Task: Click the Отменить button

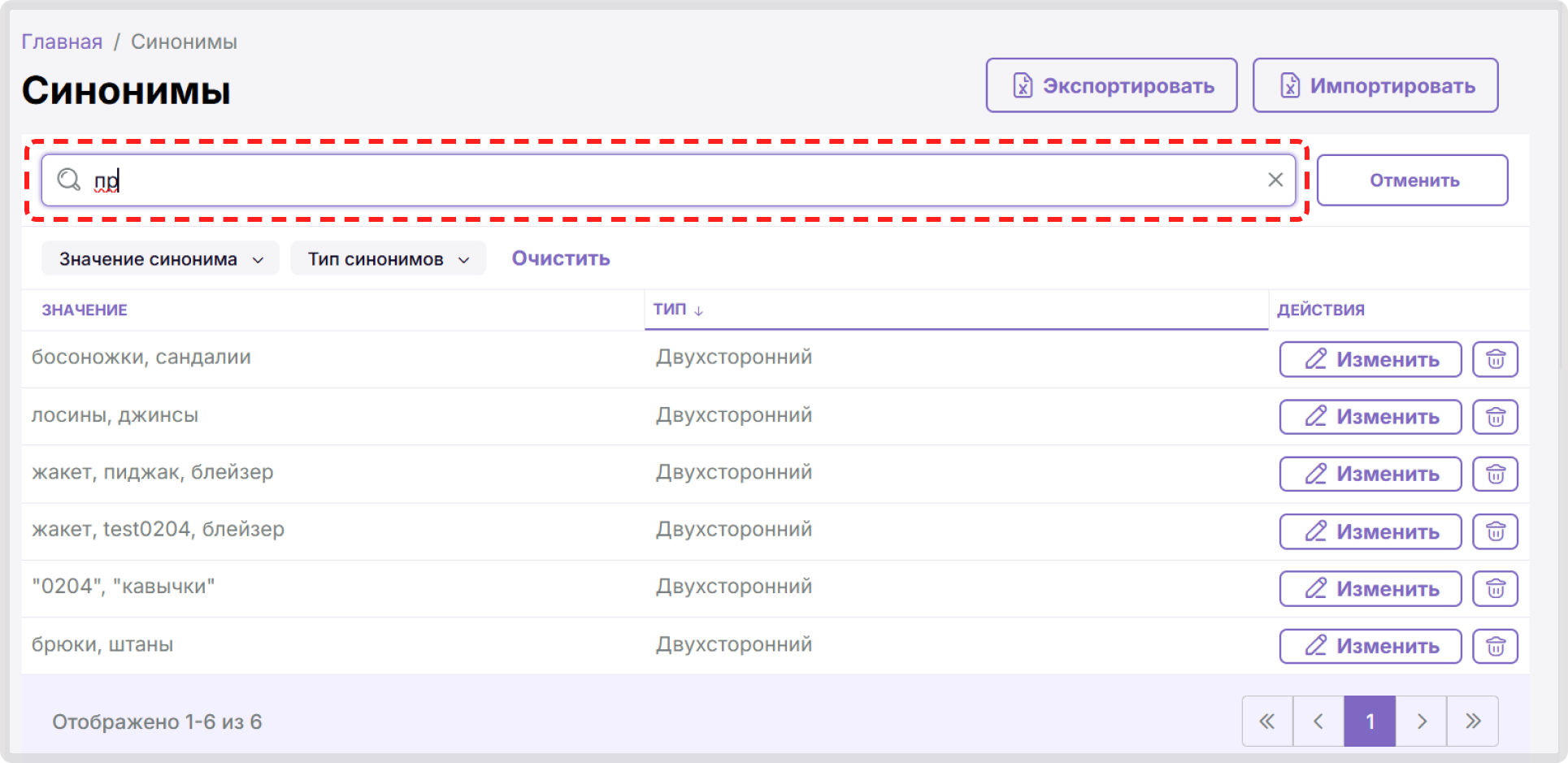Action: (1413, 180)
